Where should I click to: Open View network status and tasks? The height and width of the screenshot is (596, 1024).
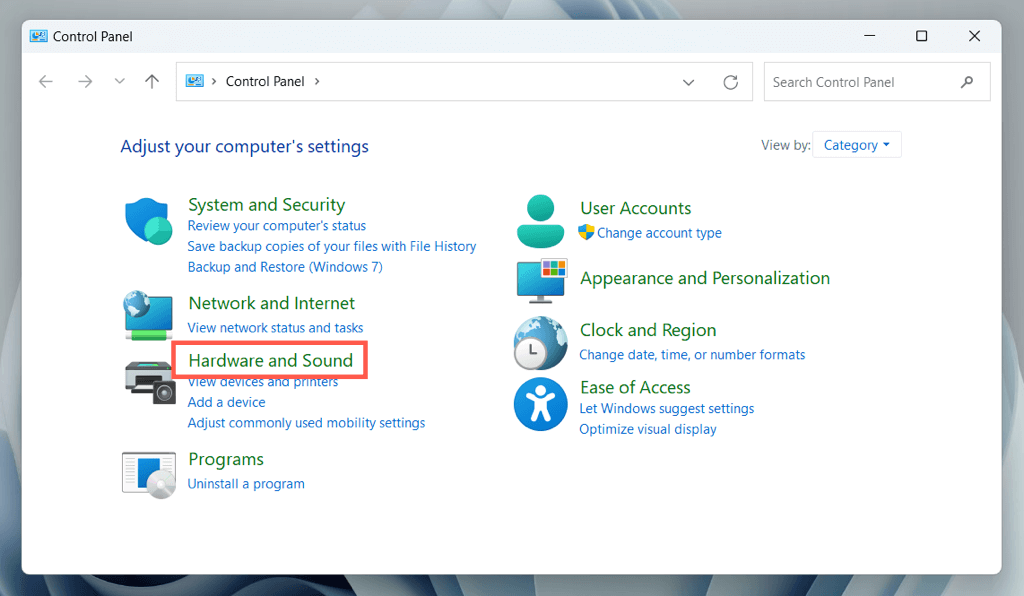coord(275,328)
